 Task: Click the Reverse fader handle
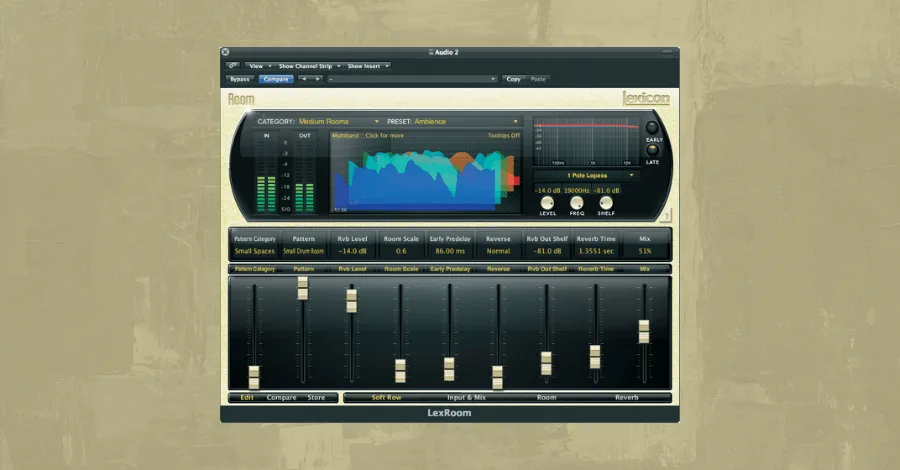498,378
